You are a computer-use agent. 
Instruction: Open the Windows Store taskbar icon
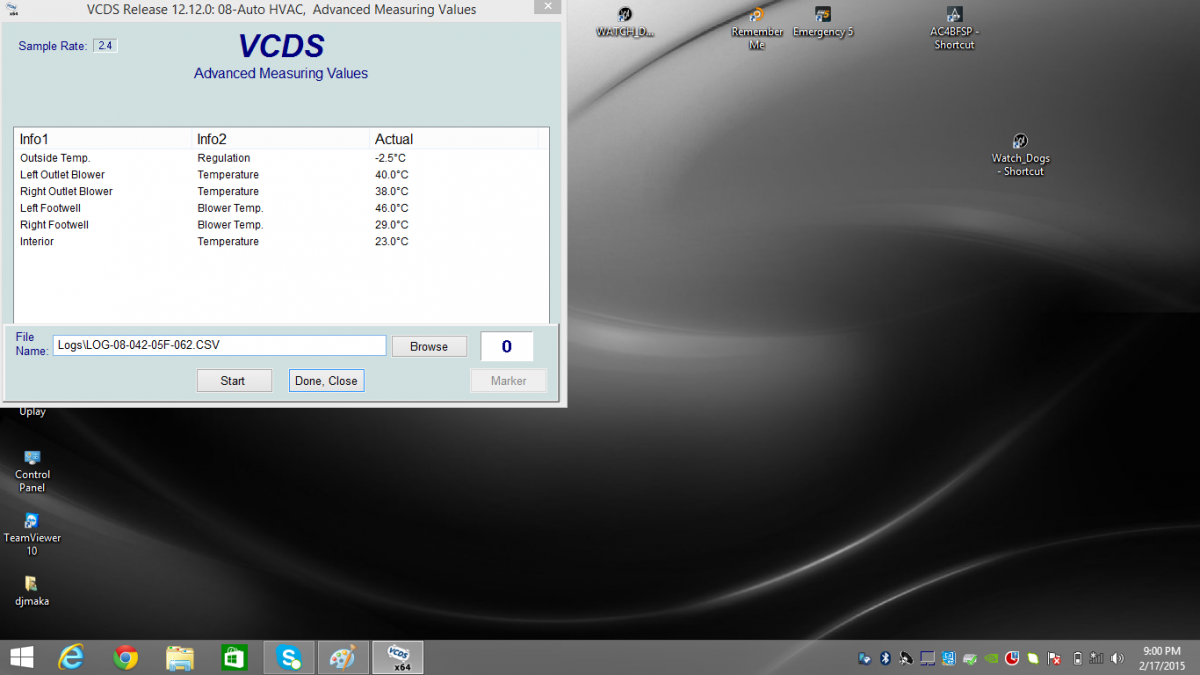tap(235, 657)
